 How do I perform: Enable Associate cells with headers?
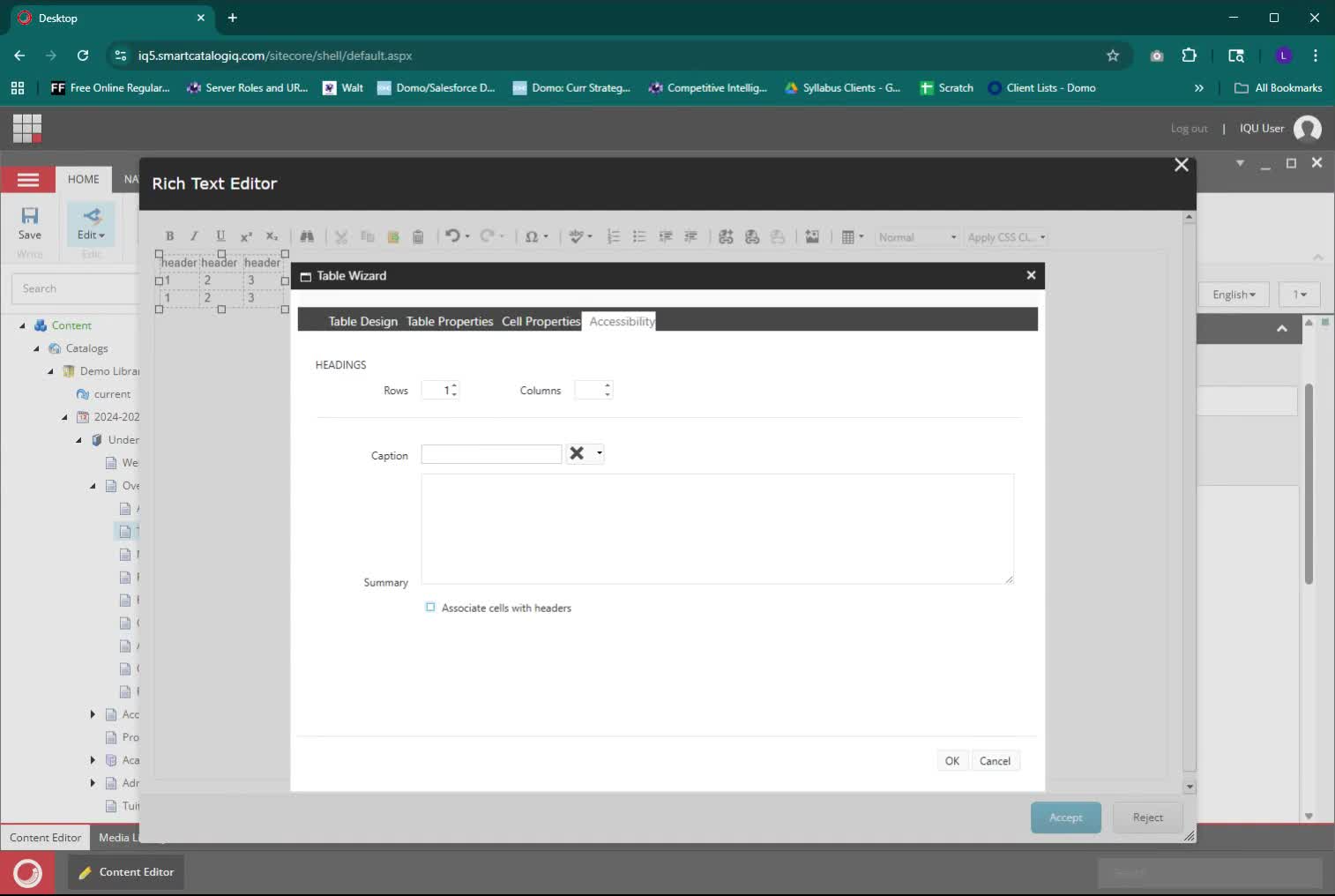430,607
